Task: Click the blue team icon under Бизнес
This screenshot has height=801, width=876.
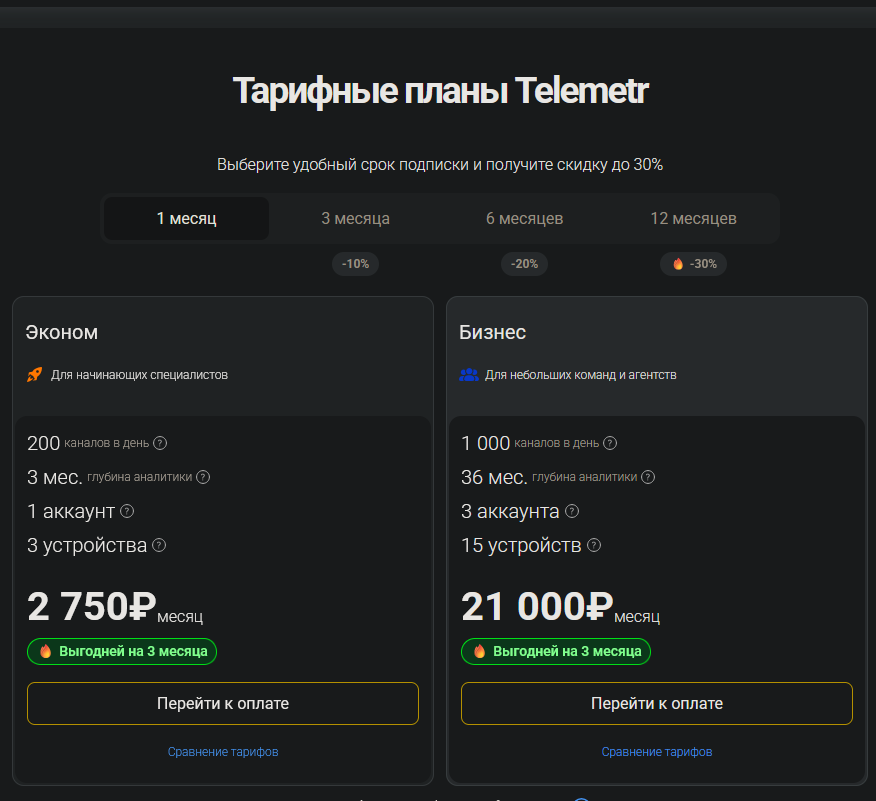Action: coord(469,375)
